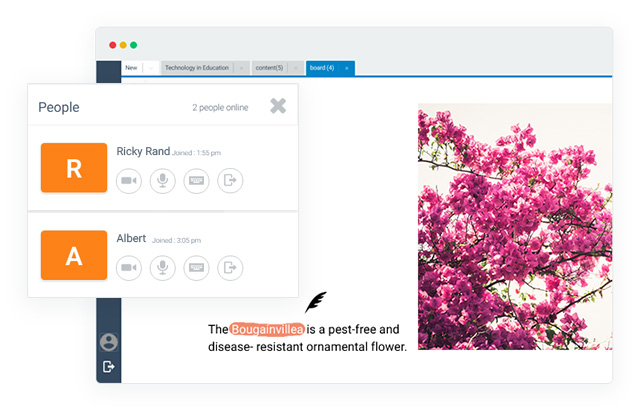
Task: Click the highlighted word Bougainvillea
Action: [x=267, y=329]
